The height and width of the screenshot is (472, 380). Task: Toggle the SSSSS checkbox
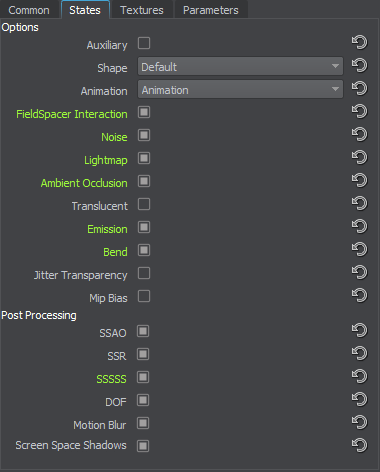[143, 378]
